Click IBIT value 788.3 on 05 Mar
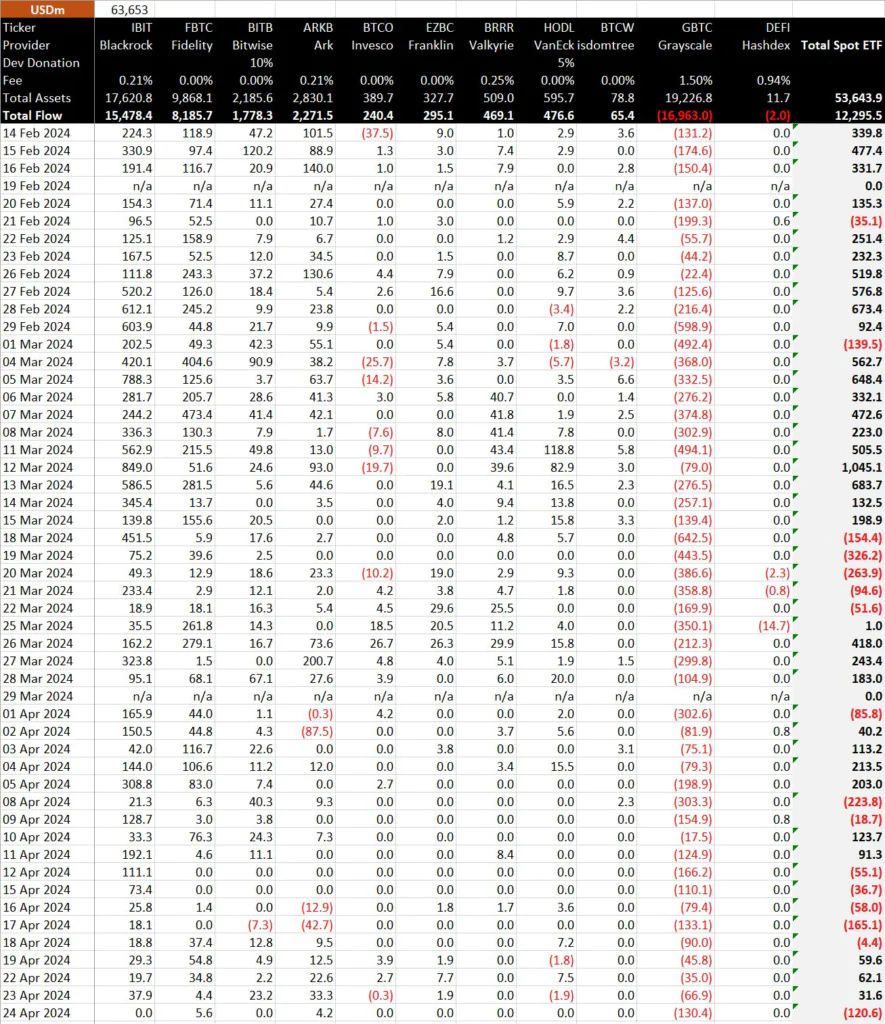 tap(137, 379)
